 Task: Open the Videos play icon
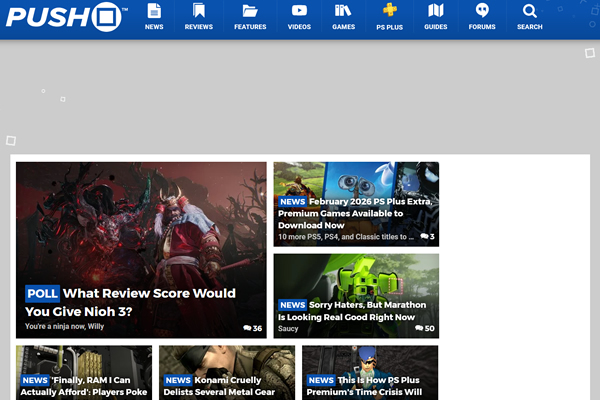coord(299,11)
